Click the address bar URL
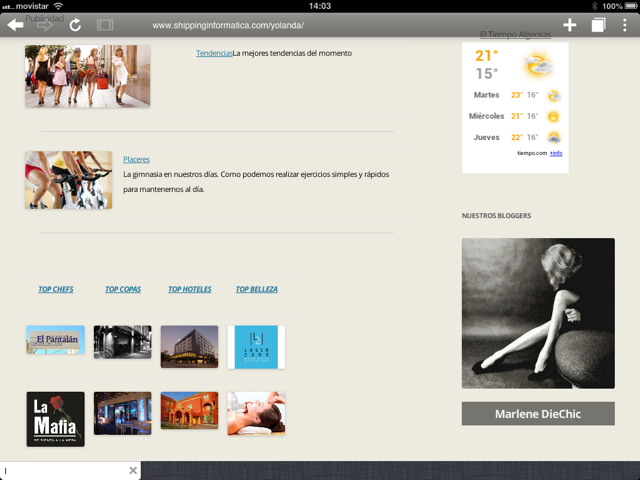The image size is (640, 480). tap(228, 25)
